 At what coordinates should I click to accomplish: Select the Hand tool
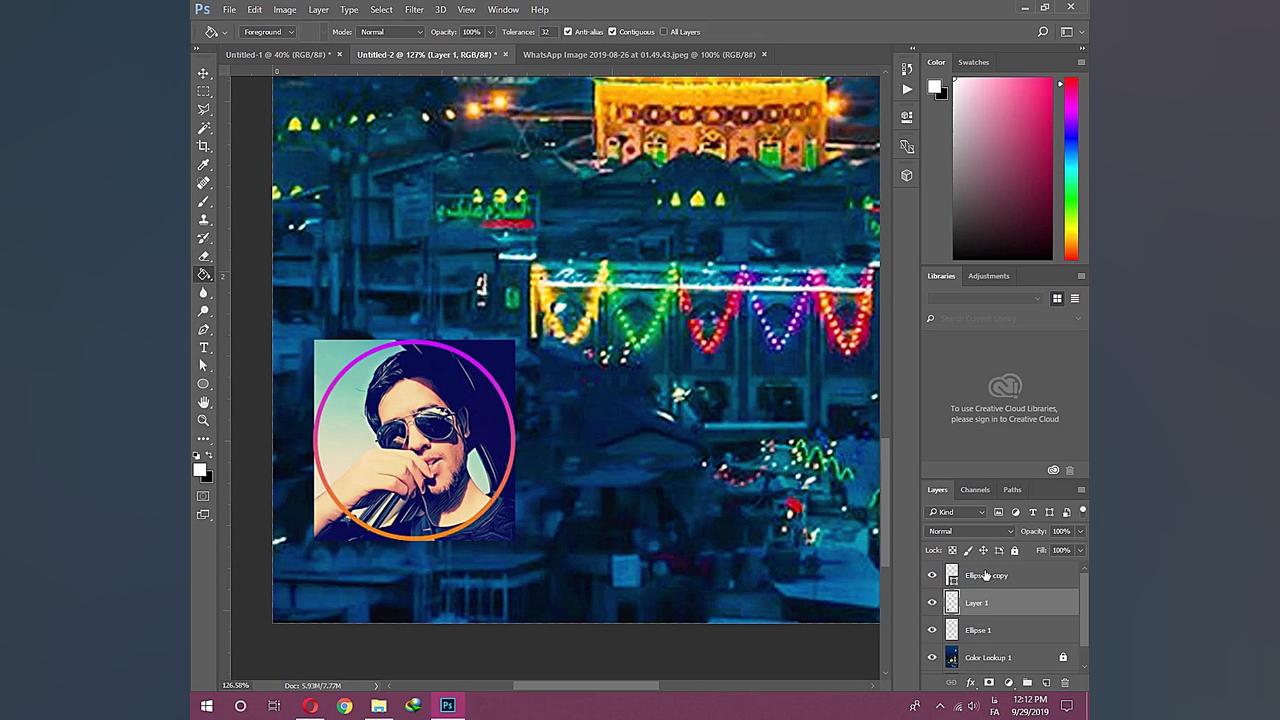[203, 402]
